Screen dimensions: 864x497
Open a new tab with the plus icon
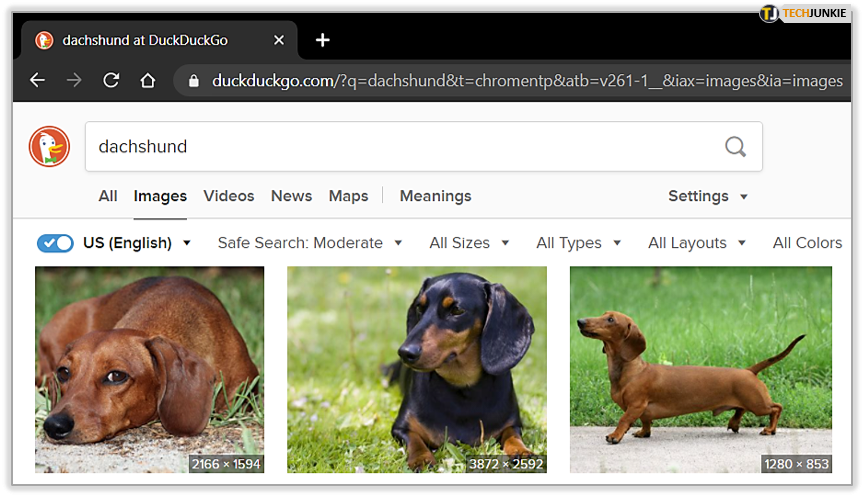click(x=322, y=40)
